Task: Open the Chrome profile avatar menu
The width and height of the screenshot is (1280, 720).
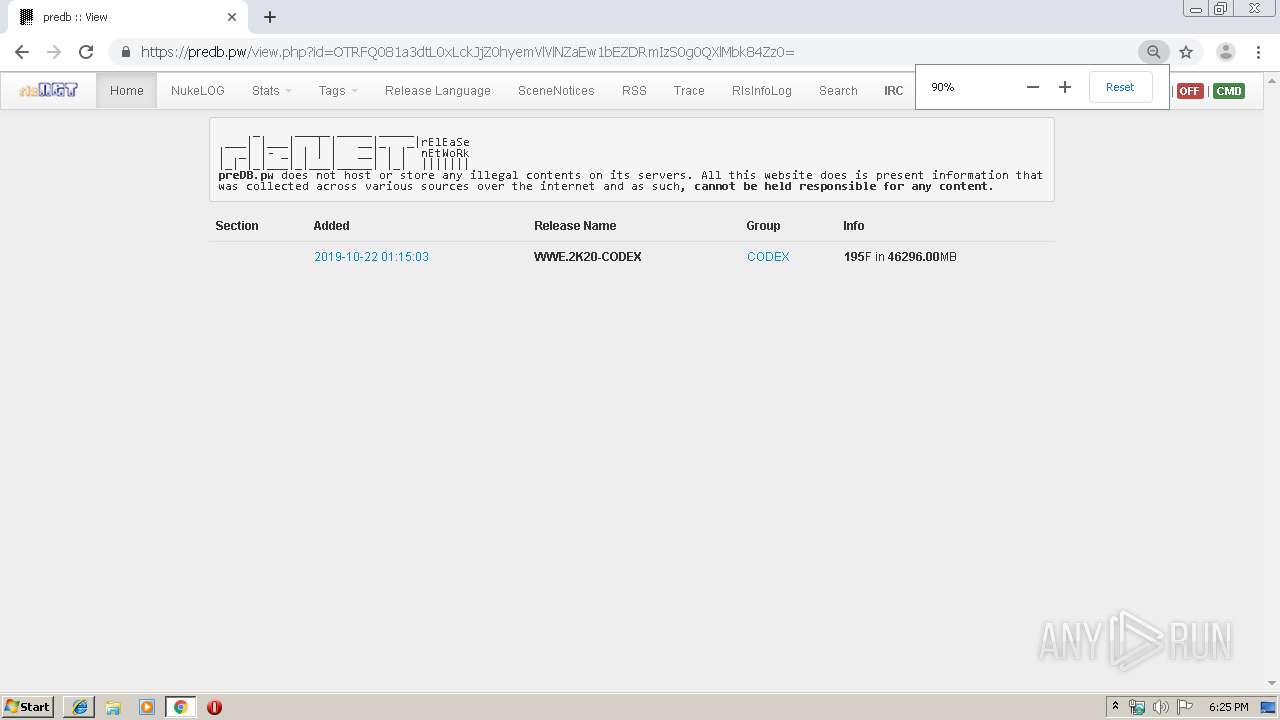Action: click(x=1225, y=52)
